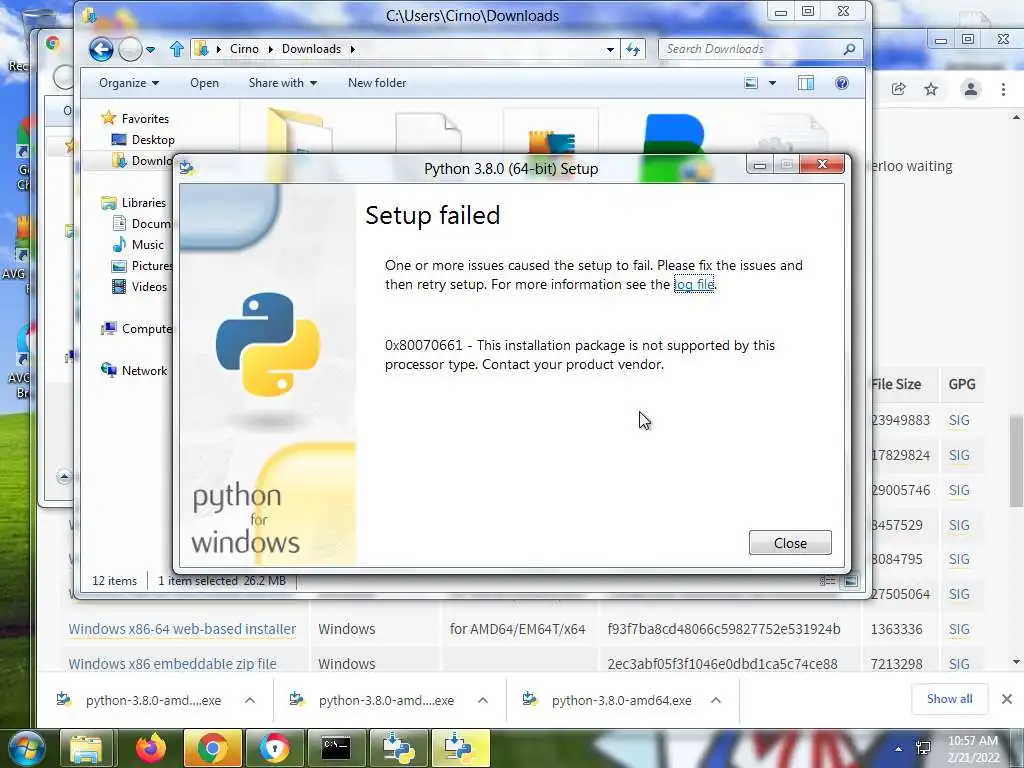Click the Python Setup title bar icon
1024x768 pixels.
(x=186, y=168)
